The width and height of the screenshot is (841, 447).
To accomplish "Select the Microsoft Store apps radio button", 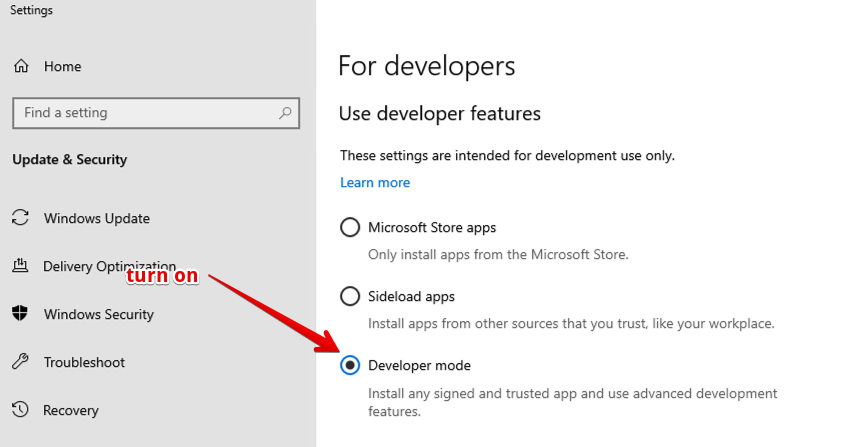I will 350,227.
